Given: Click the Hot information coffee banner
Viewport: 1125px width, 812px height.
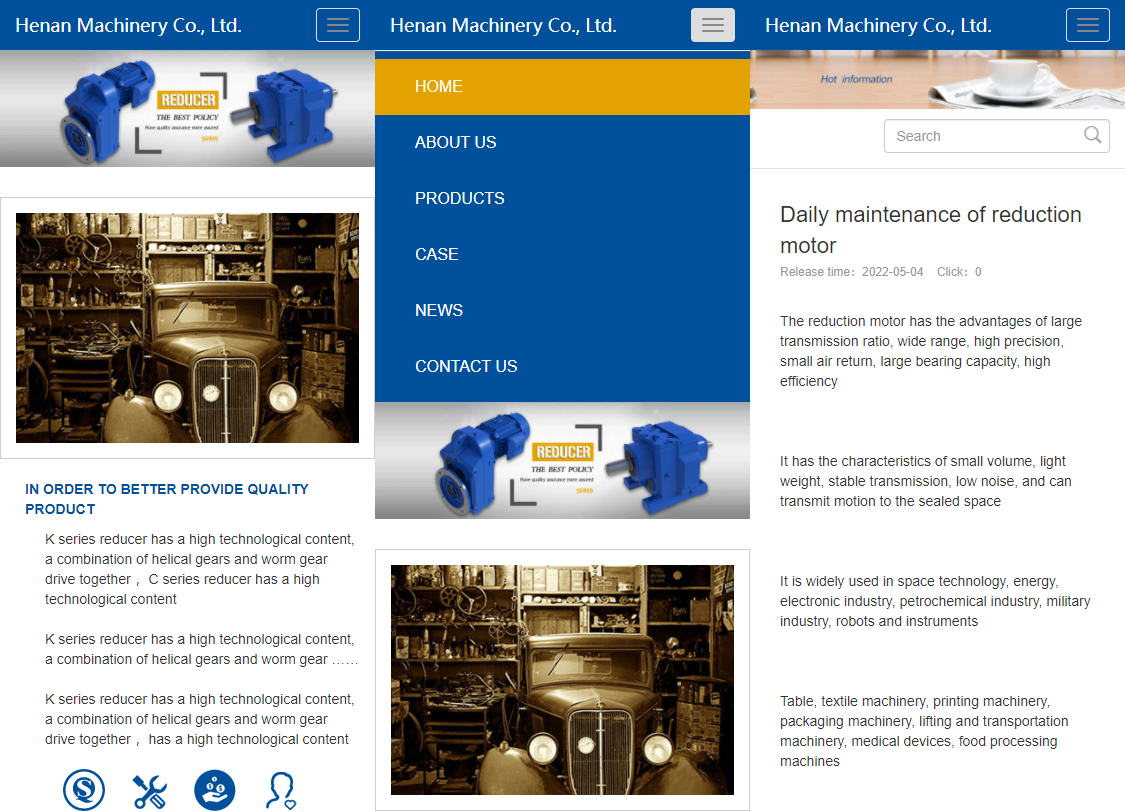Looking at the screenshot, I should pyautogui.click(x=938, y=80).
